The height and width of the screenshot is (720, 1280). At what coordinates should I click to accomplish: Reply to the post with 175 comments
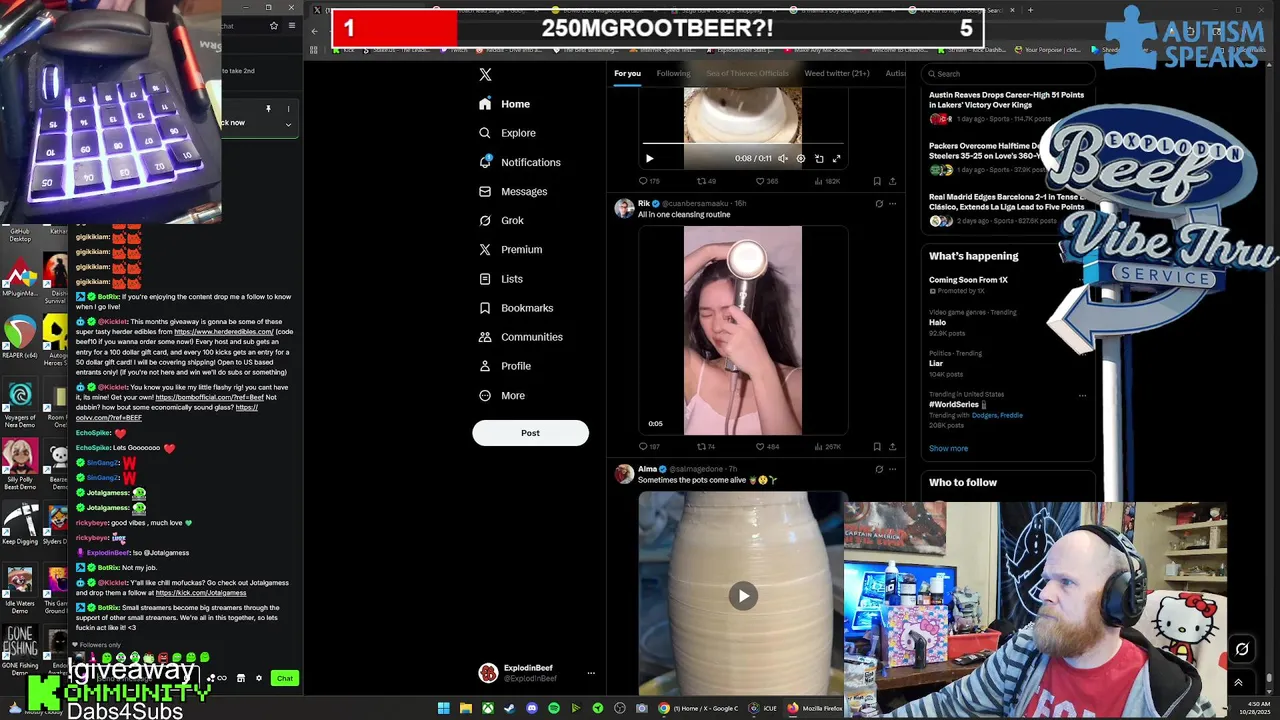[649, 181]
